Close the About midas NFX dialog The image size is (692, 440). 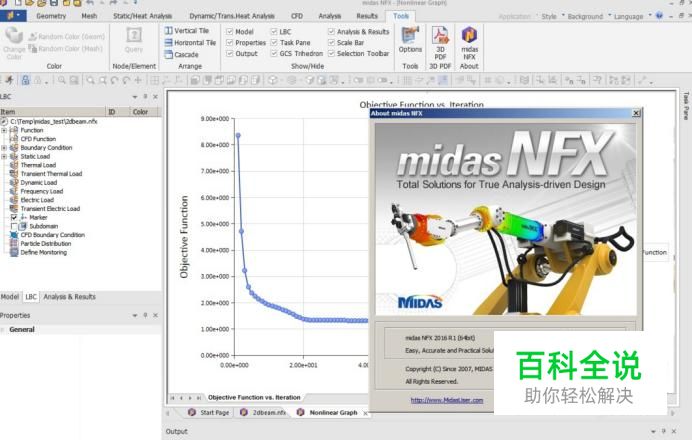click(636, 113)
